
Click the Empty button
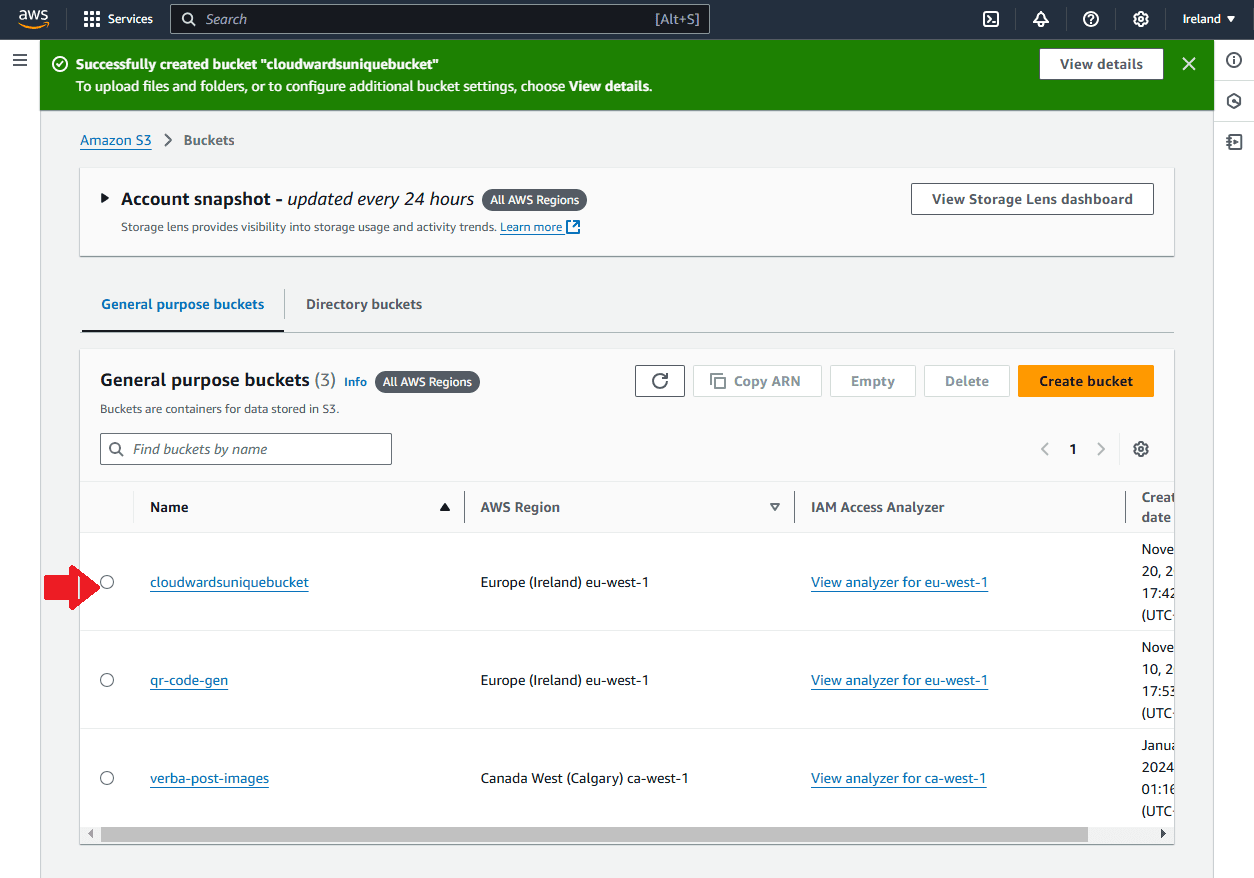[x=873, y=381]
